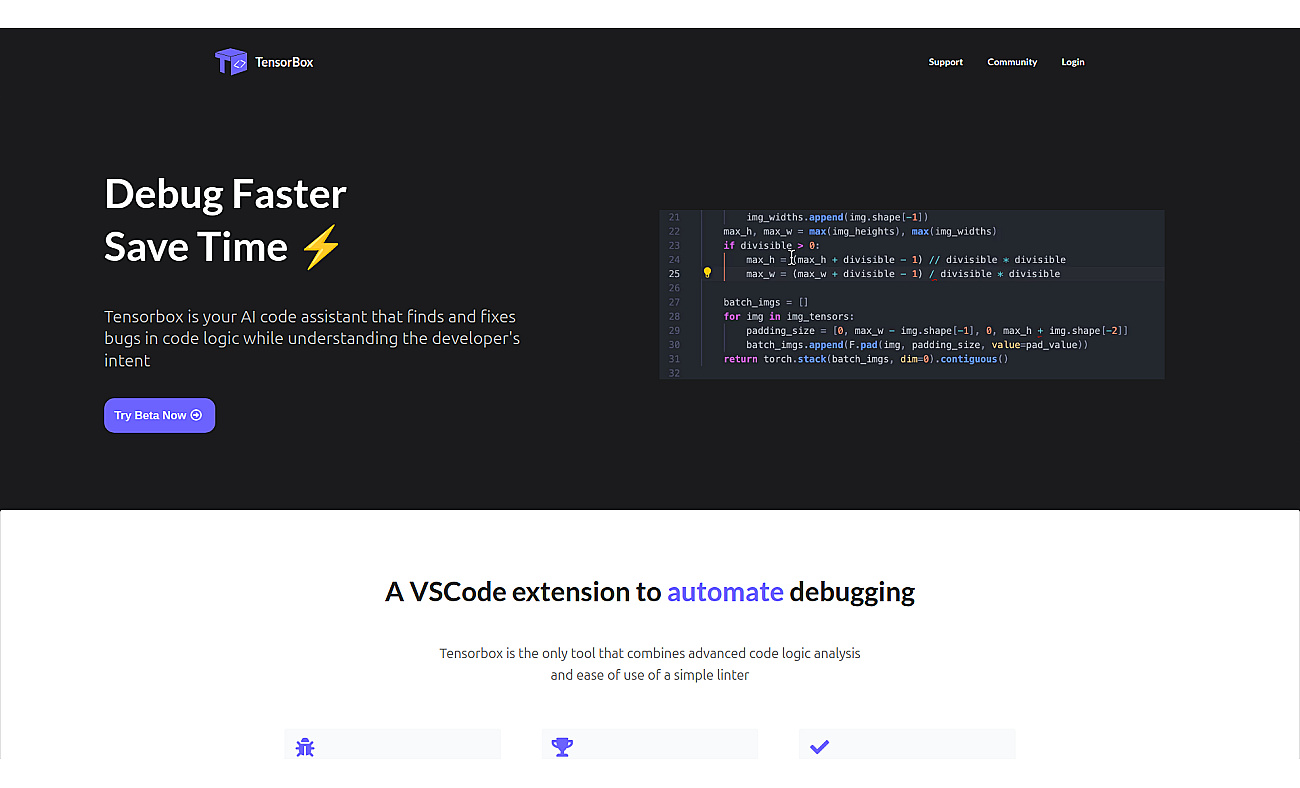The height and width of the screenshot is (788, 1300).
Task: Click the bug icon on the feature card
Action: point(305,747)
